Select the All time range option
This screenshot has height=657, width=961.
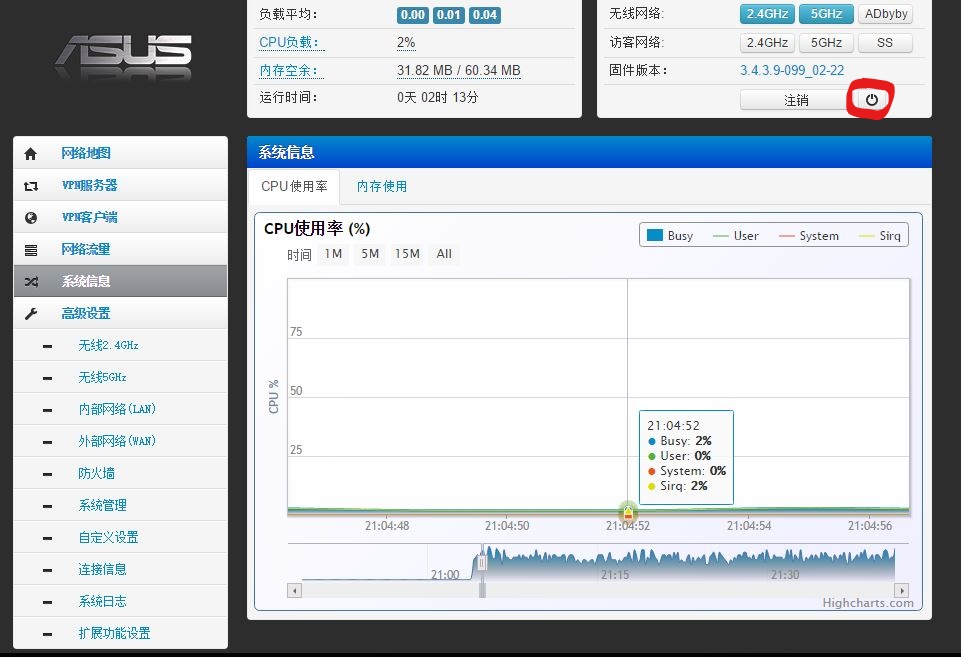tap(444, 254)
